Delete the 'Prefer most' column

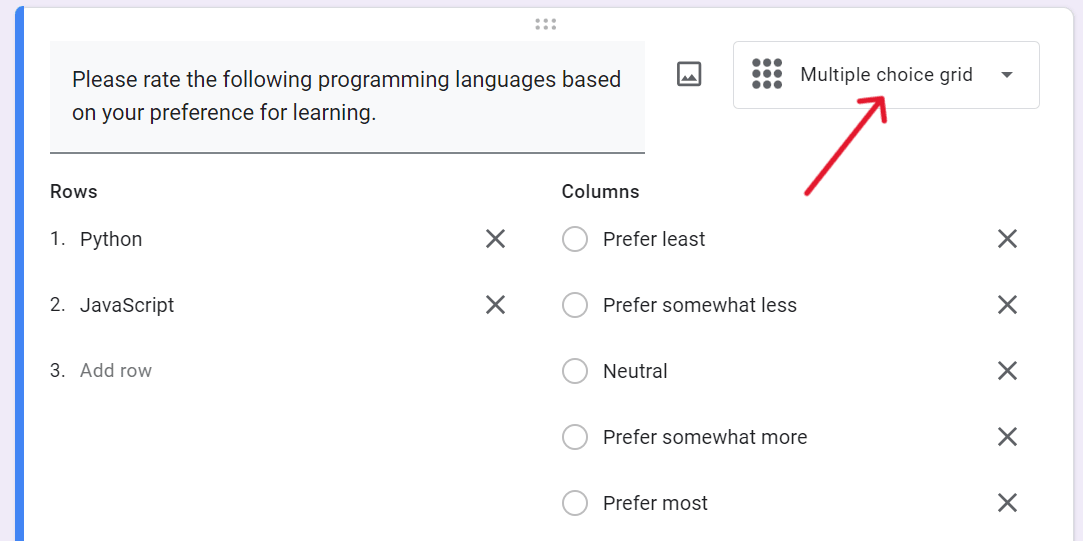pyautogui.click(x=1007, y=503)
